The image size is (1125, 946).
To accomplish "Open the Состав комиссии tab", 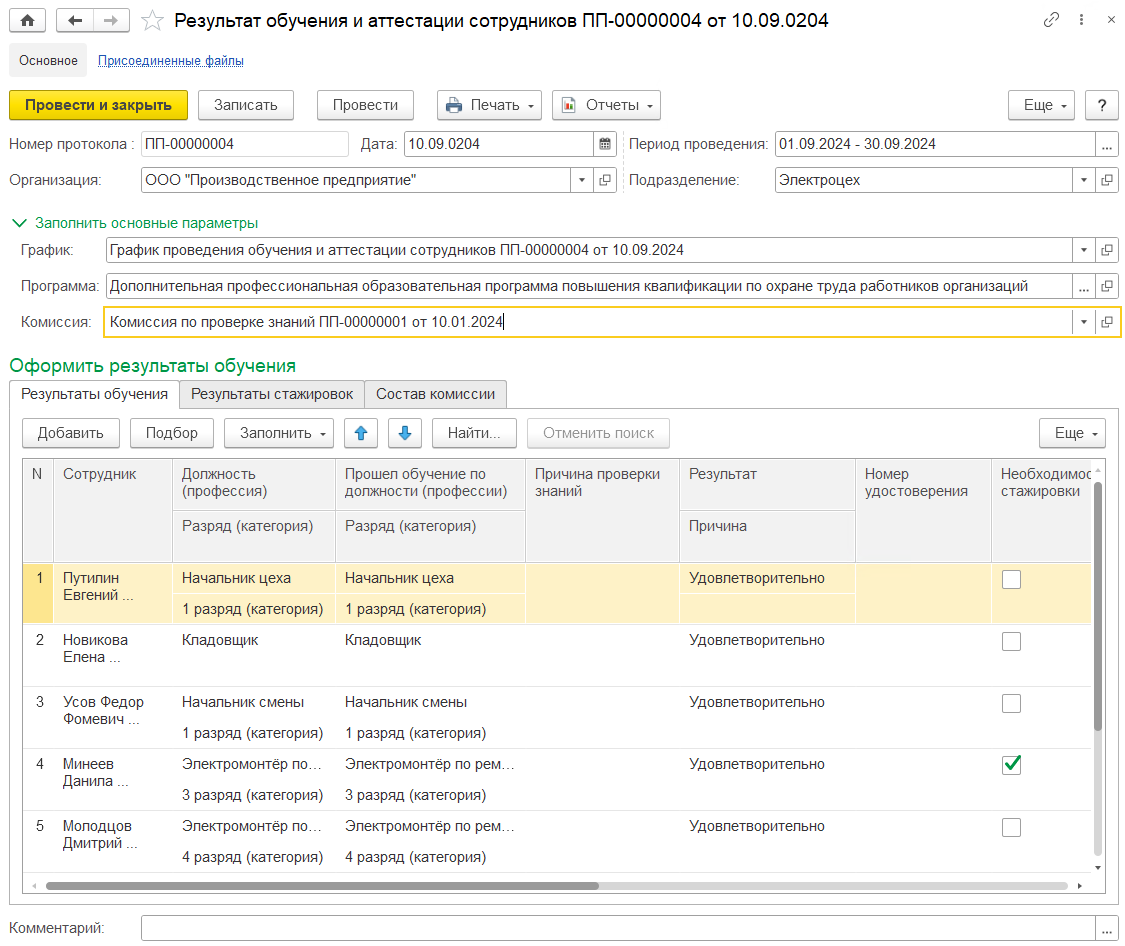I will pos(435,394).
